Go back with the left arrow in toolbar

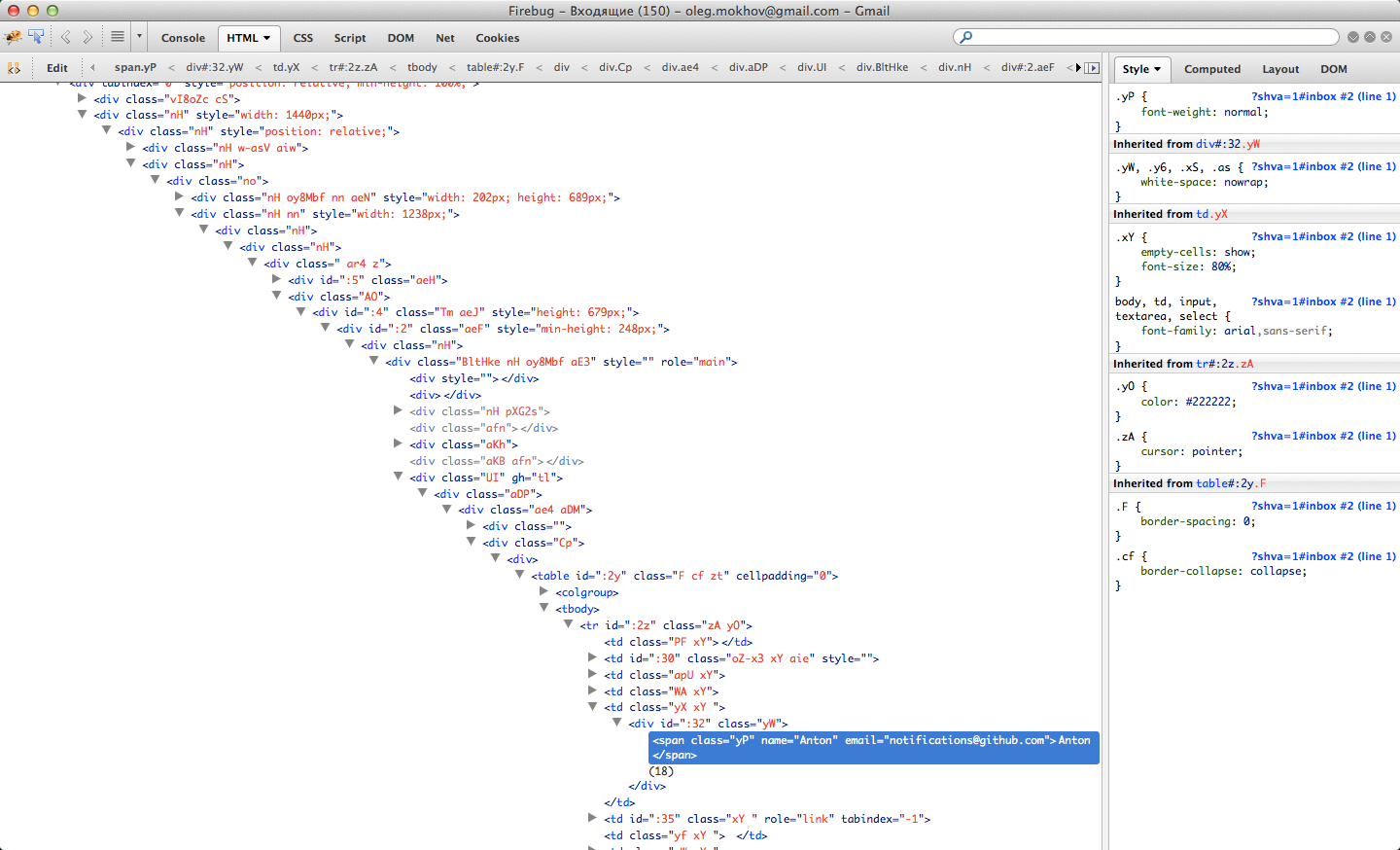[x=65, y=37]
